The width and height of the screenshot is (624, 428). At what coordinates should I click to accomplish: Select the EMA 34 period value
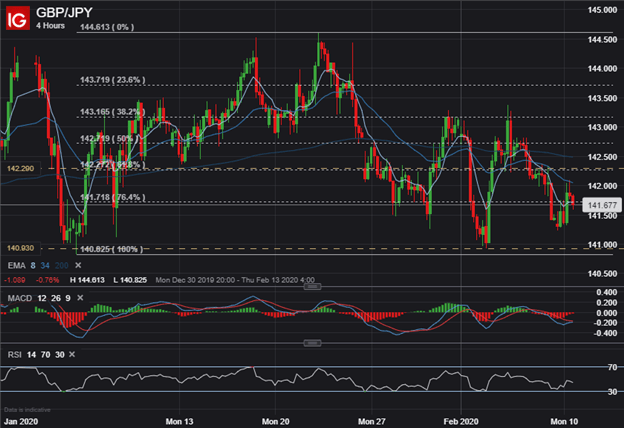45,266
